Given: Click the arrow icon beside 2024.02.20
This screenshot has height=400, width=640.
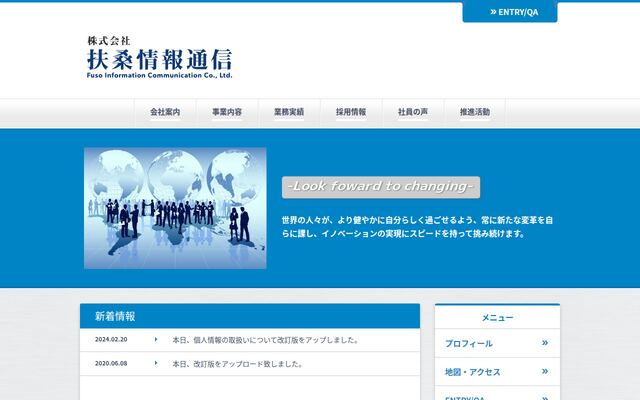Looking at the screenshot, I should point(156,340).
